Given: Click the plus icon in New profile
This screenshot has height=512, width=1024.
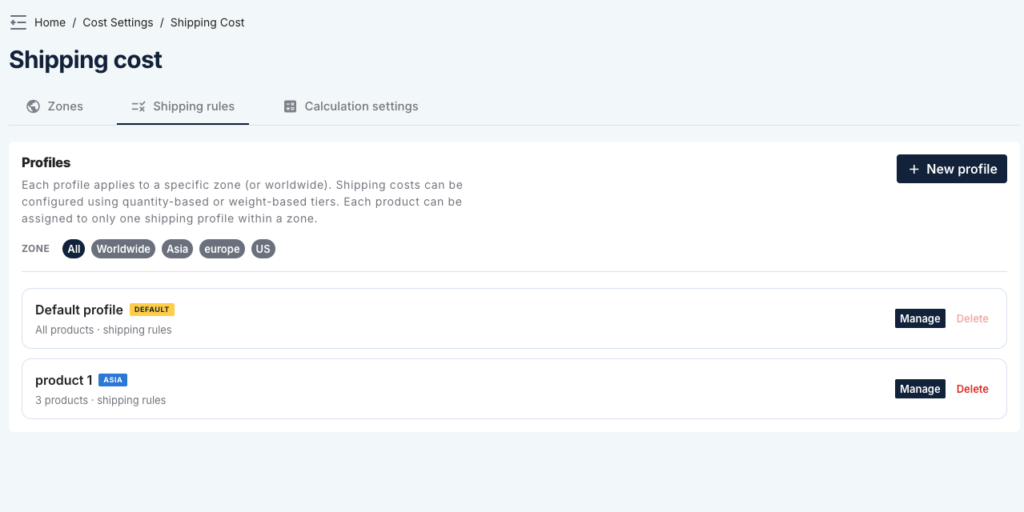Looking at the screenshot, I should pos(913,169).
